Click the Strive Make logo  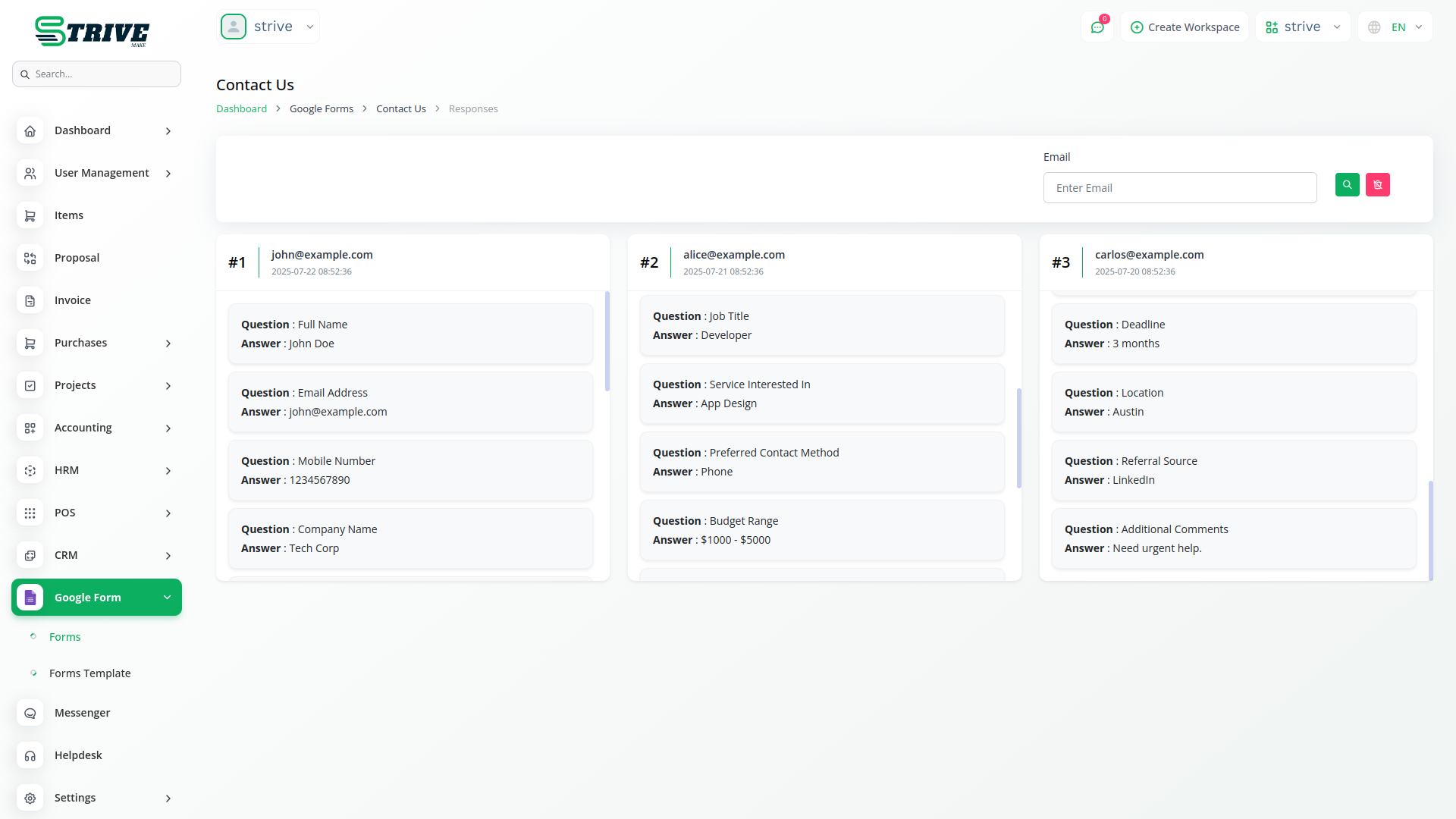(x=93, y=32)
